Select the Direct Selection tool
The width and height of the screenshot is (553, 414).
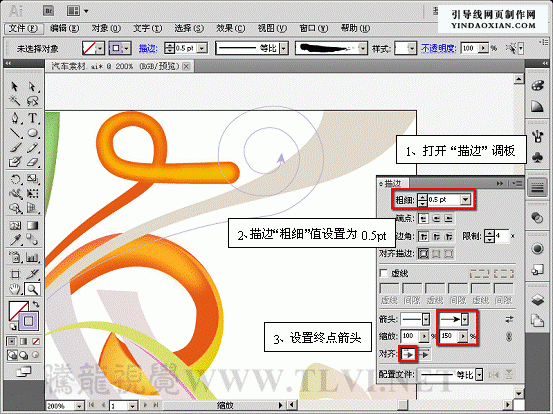tap(32, 86)
